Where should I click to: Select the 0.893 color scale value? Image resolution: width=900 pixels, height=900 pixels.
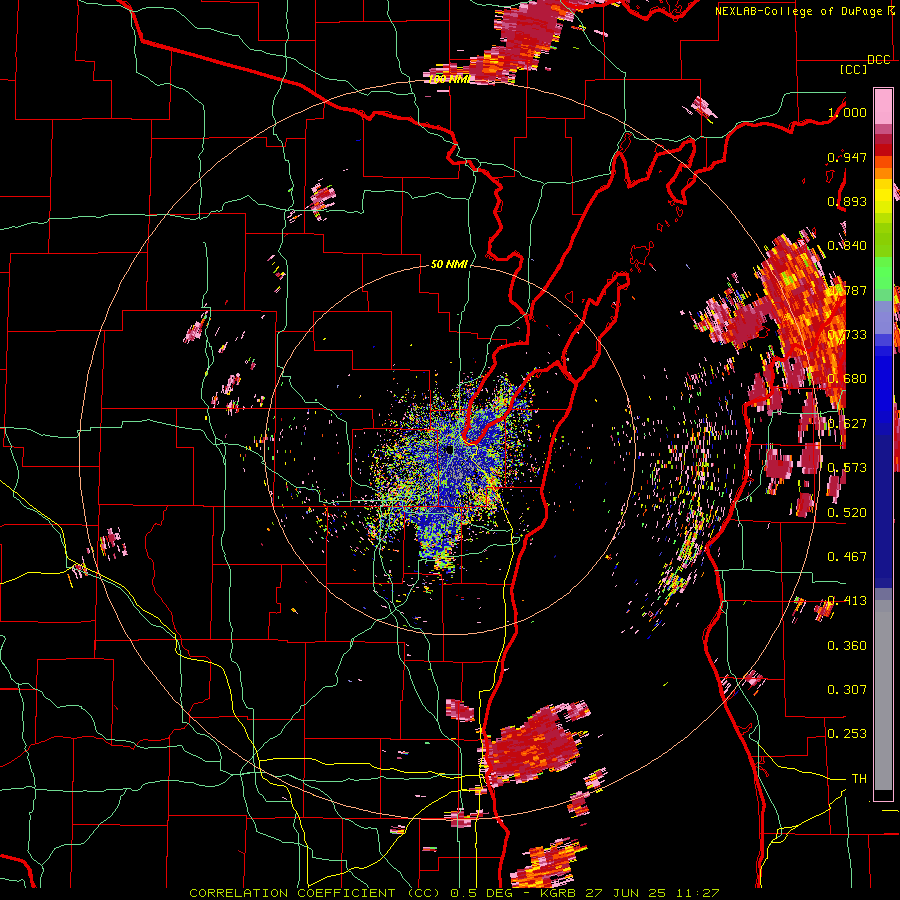point(847,201)
